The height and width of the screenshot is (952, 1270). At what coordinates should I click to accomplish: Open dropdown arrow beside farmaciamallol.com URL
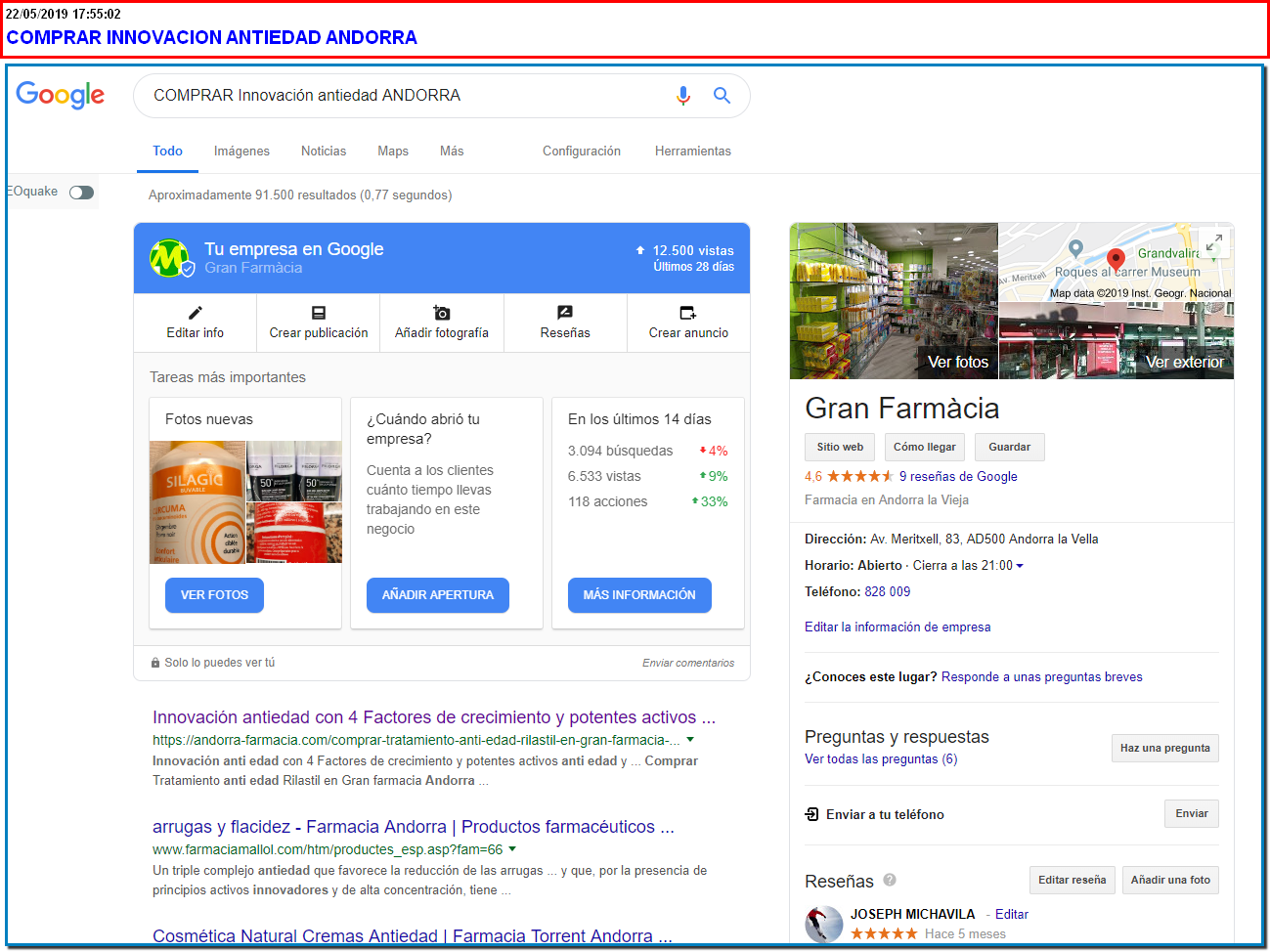pos(512,849)
